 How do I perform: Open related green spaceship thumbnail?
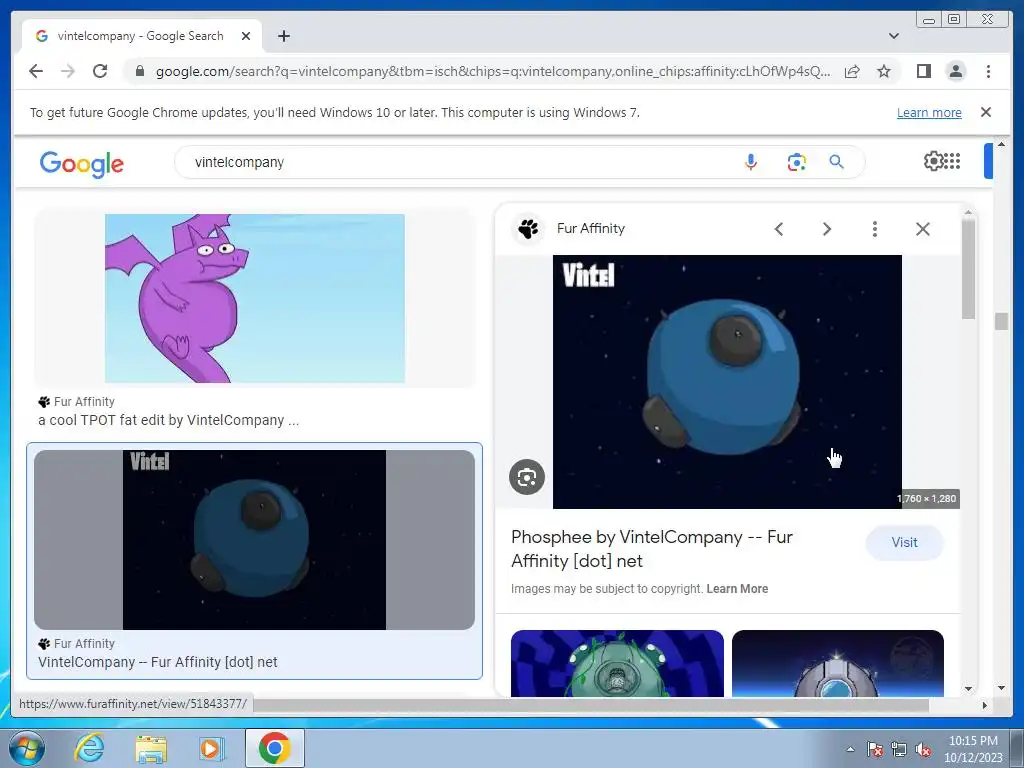click(x=617, y=664)
